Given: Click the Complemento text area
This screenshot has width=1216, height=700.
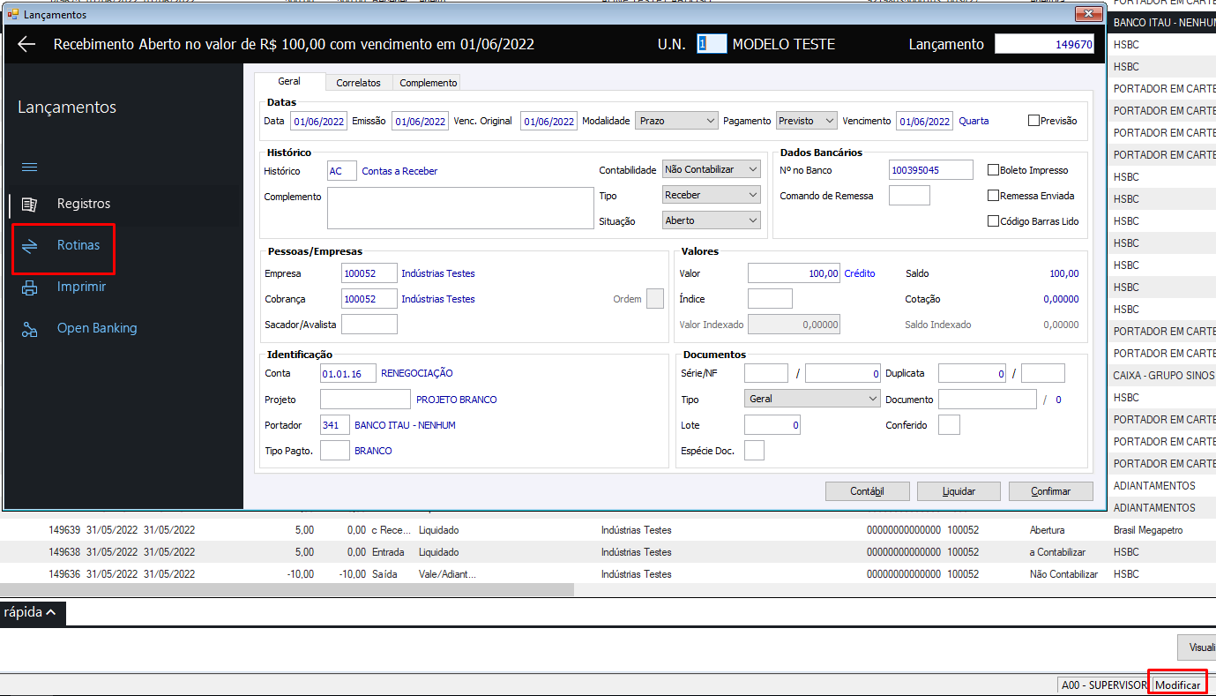Looking at the screenshot, I should point(460,208).
